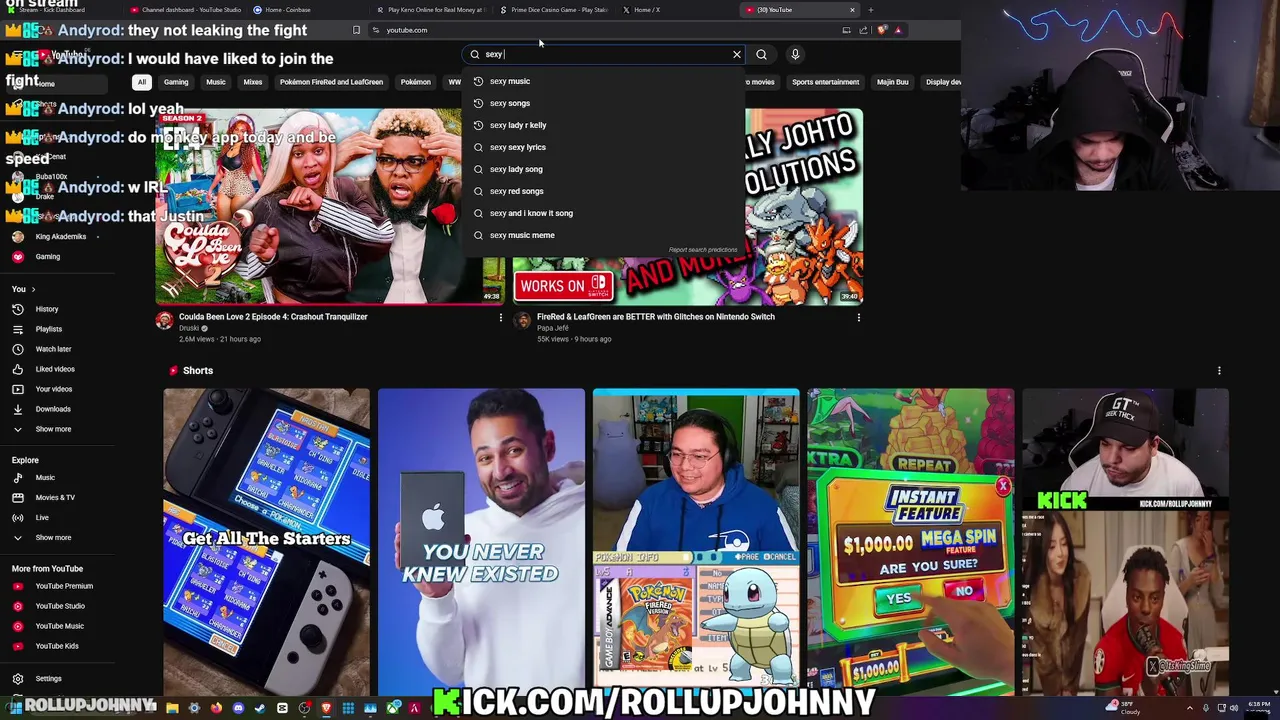The height and width of the screenshot is (720, 1280).
Task: Choose the 'sexy music meme' suggestion
Action: click(x=603, y=235)
